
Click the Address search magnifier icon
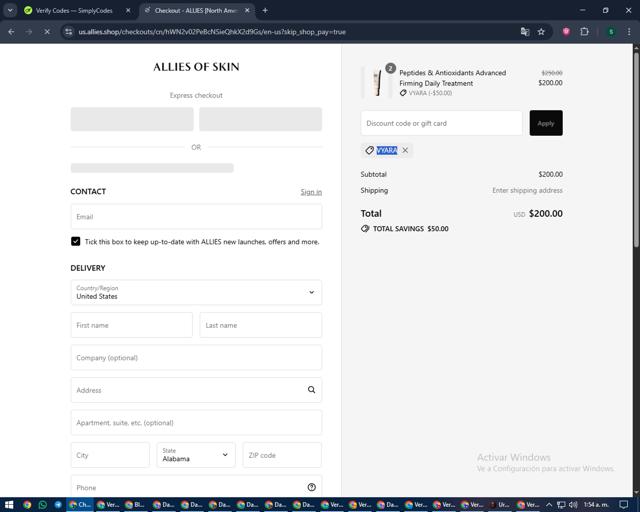pos(311,390)
